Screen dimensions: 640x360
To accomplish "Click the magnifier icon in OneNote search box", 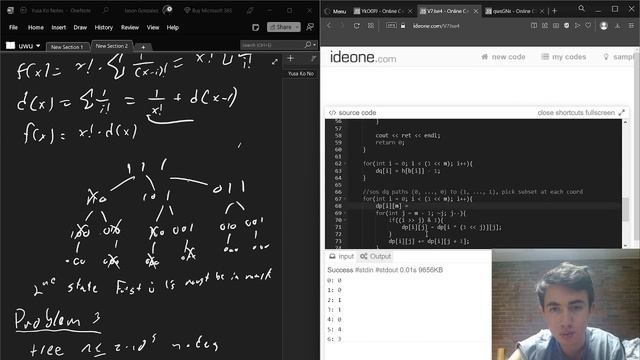I will point(308,44).
